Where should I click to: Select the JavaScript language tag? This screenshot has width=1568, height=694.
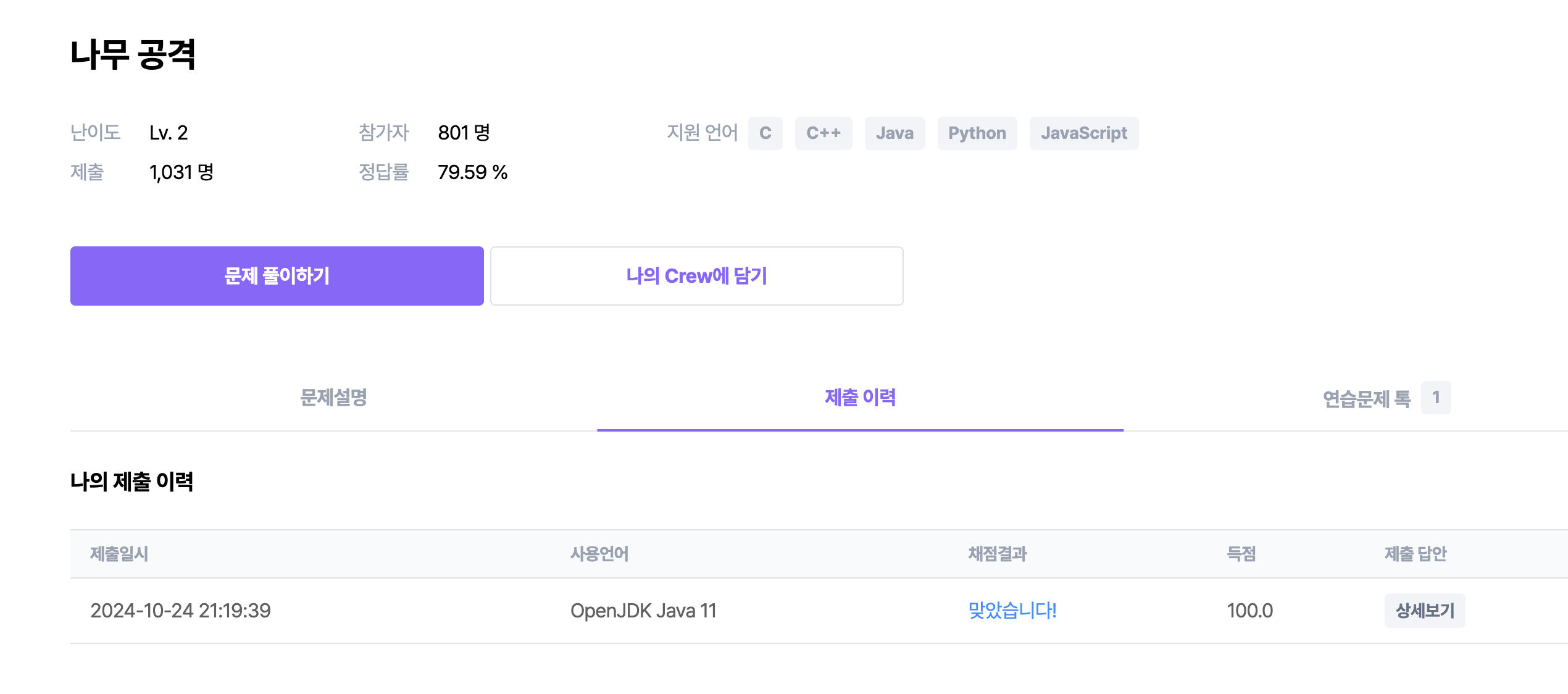(x=1083, y=133)
